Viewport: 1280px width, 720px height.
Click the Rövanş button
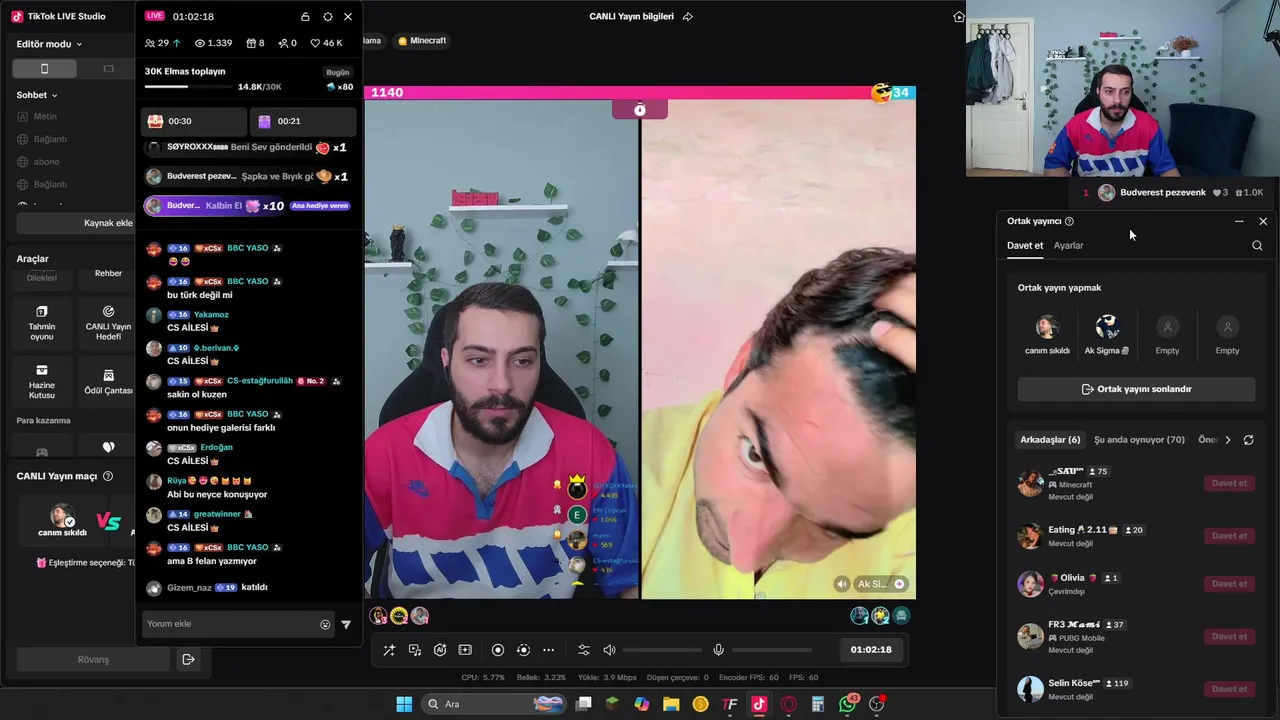pos(94,659)
